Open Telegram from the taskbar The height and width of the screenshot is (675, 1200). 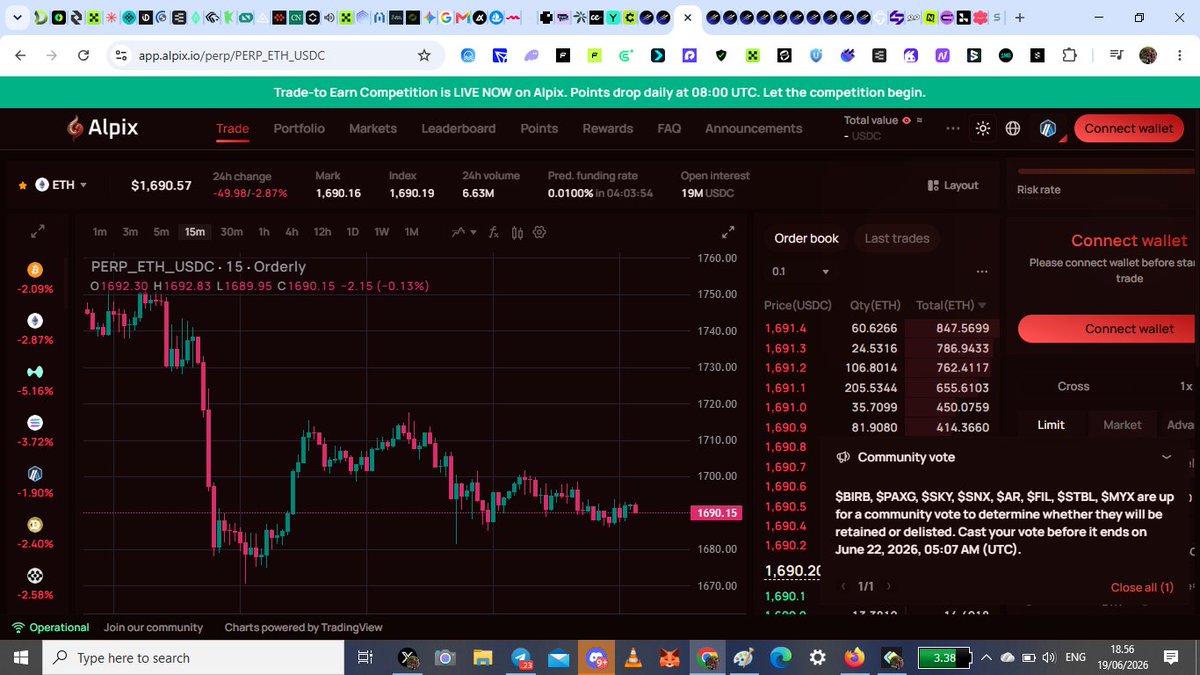pos(521,658)
